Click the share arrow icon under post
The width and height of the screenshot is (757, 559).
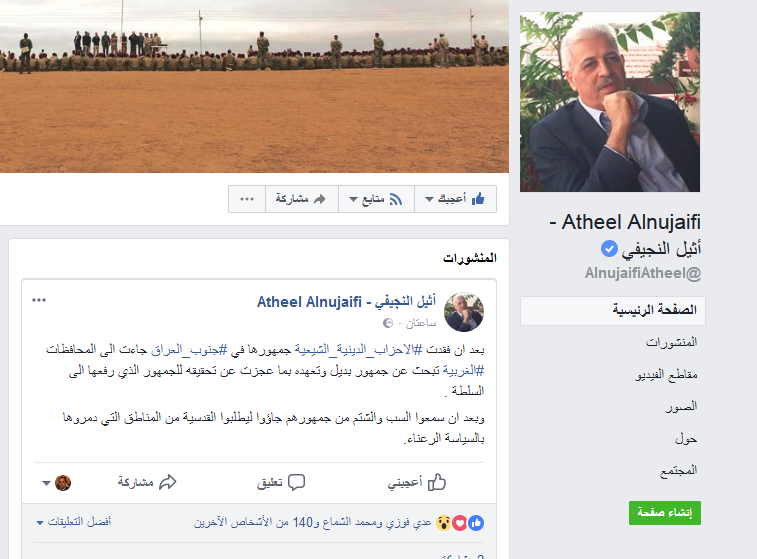tap(168, 482)
